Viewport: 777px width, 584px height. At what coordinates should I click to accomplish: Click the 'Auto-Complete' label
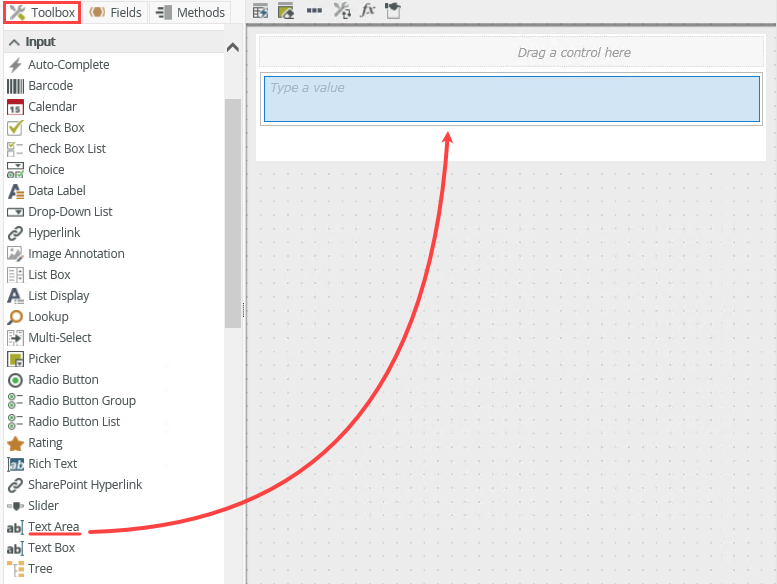(x=69, y=65)
